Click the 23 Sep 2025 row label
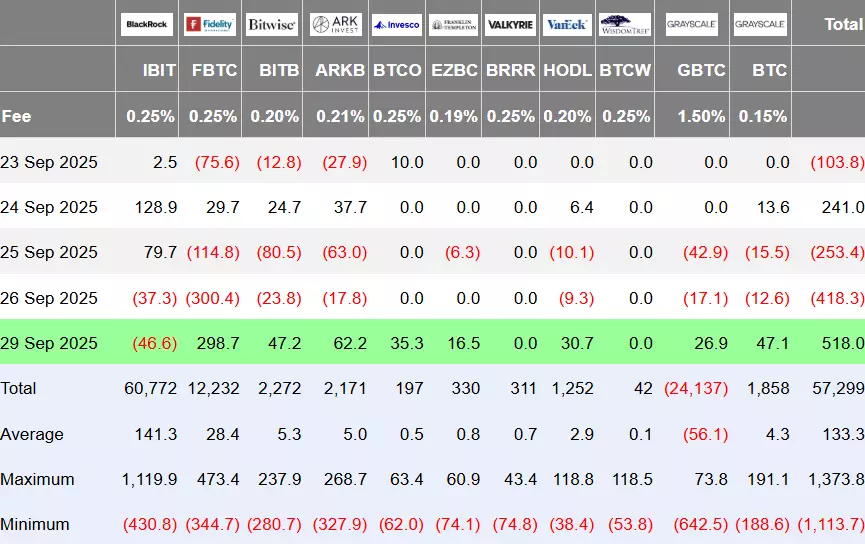 point(49,162)
